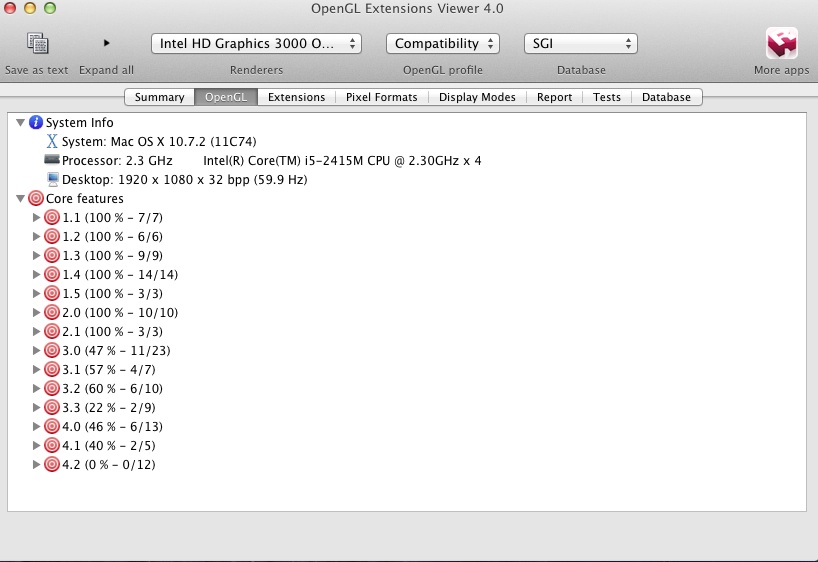Expand the 4.2 version entry

37,464
